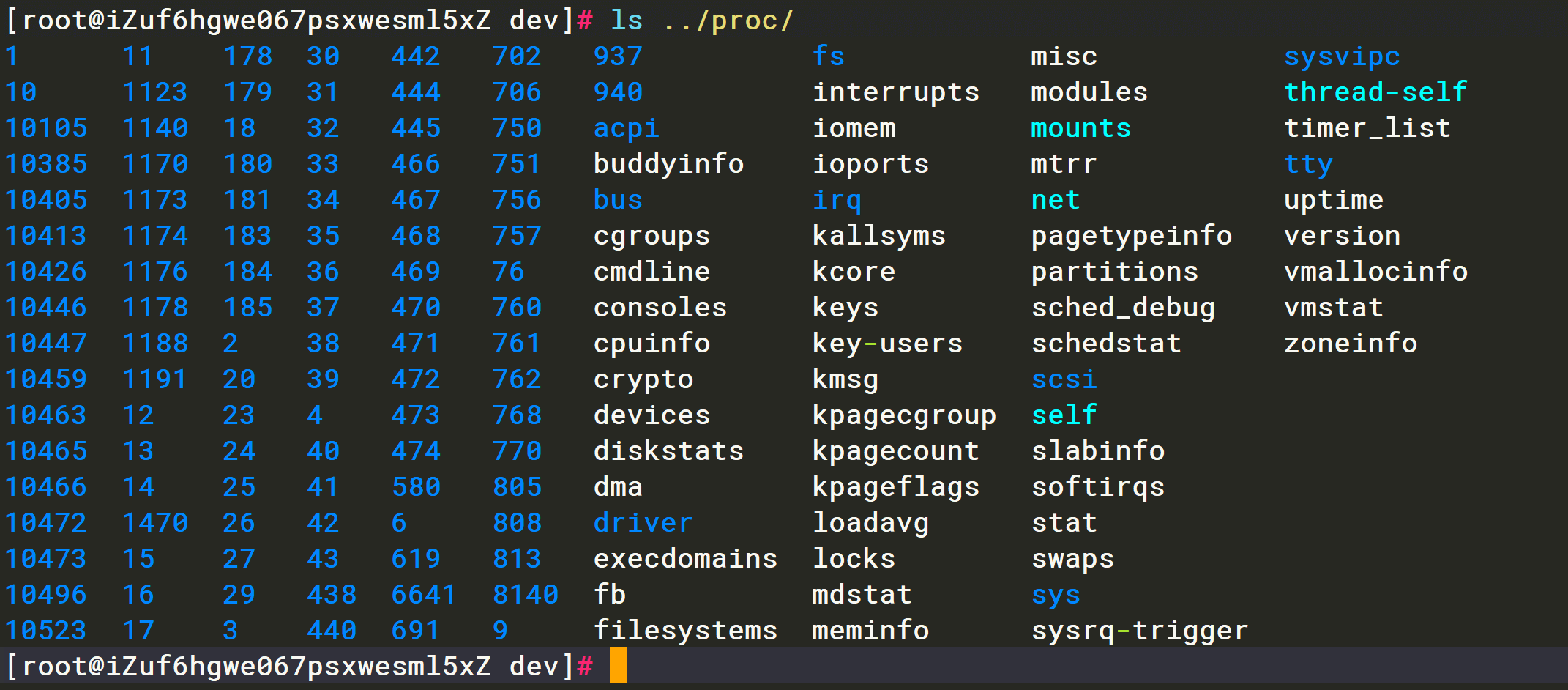Viewport: 1568px width, 690px height.
Task: Click the '../proc/' path argument
Action: coord(728,20)
